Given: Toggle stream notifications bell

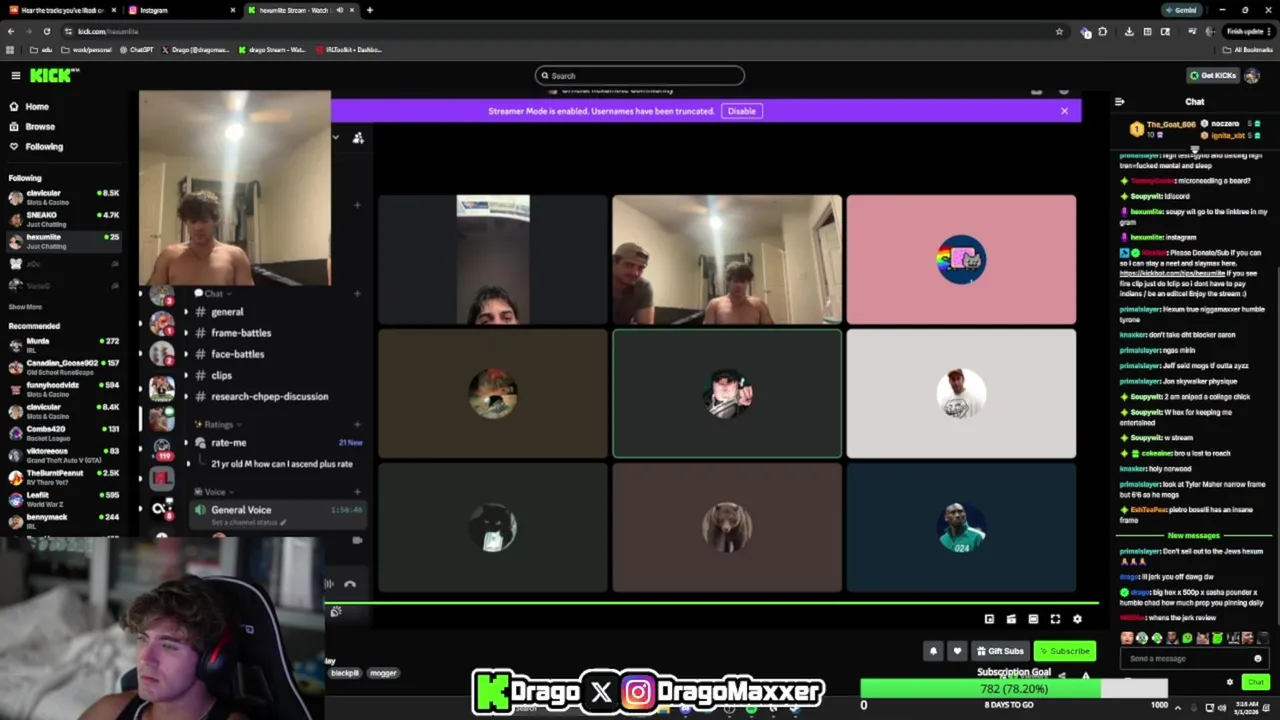Looking at the screenshot, I should (x=933, y=651).
